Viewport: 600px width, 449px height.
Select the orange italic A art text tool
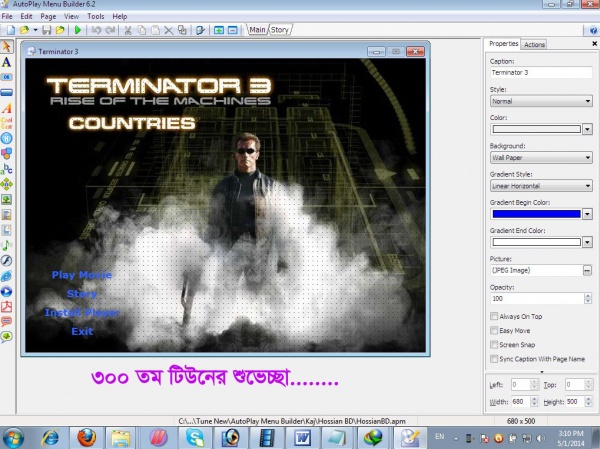(7, 108)
